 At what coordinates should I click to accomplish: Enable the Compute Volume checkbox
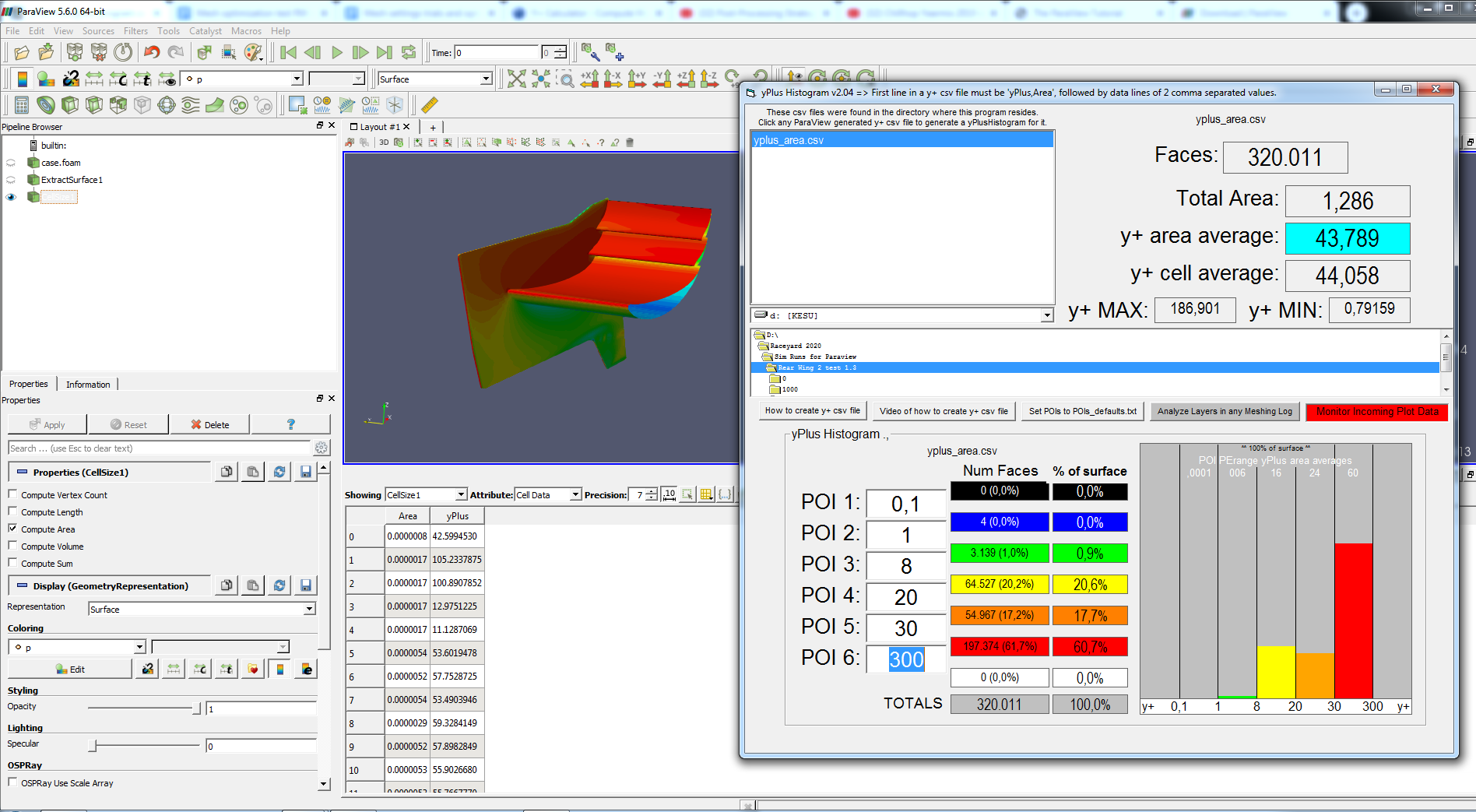click(12, 546)
